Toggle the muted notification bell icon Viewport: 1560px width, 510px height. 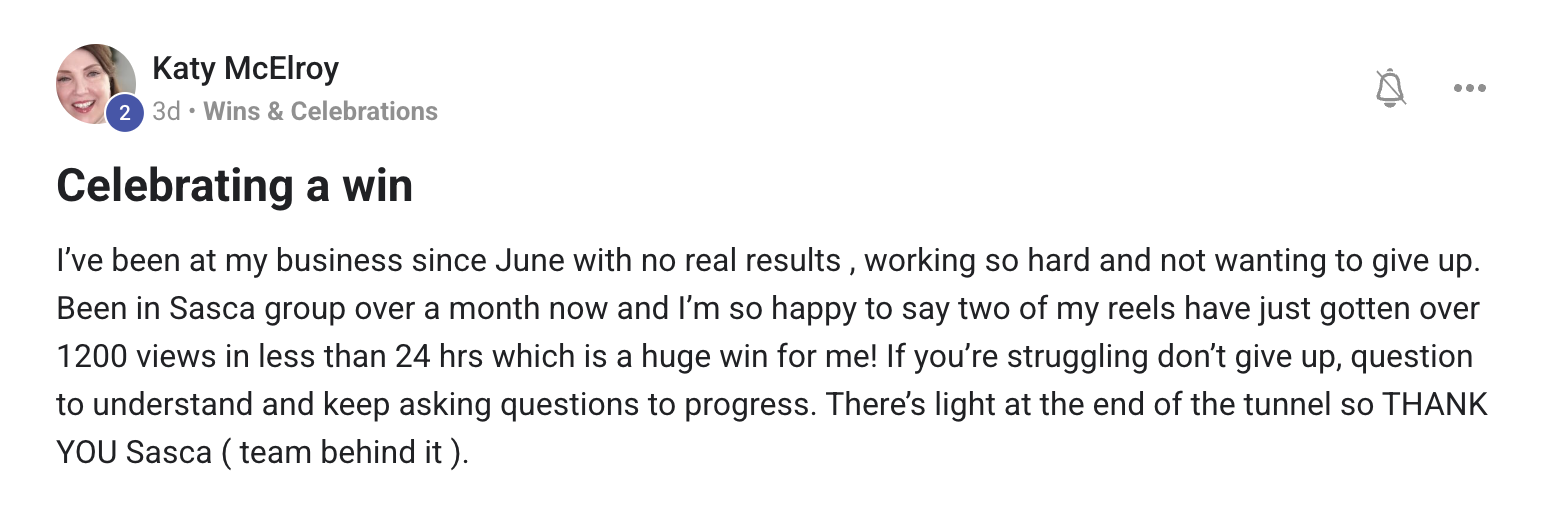point(1390,88)
